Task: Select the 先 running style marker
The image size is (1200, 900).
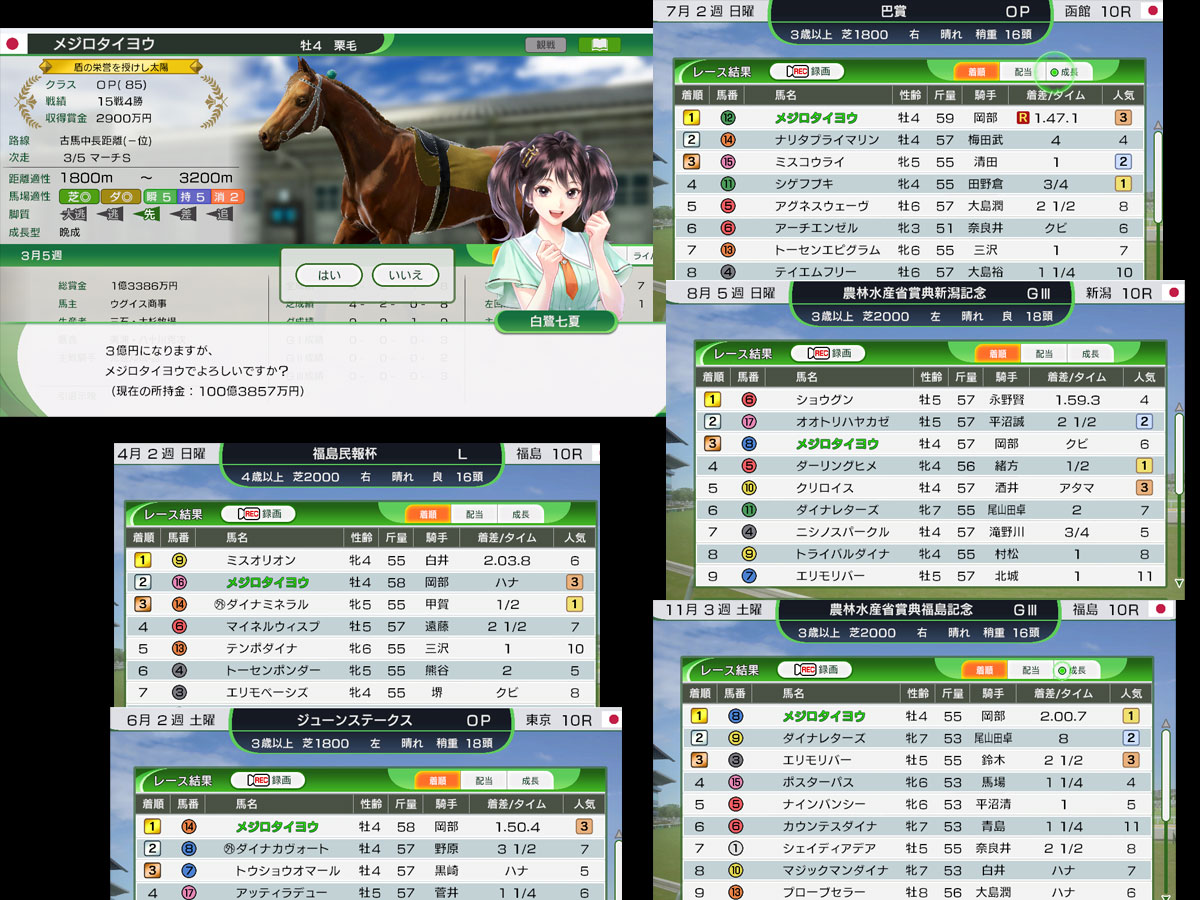Action: (145, 214)
